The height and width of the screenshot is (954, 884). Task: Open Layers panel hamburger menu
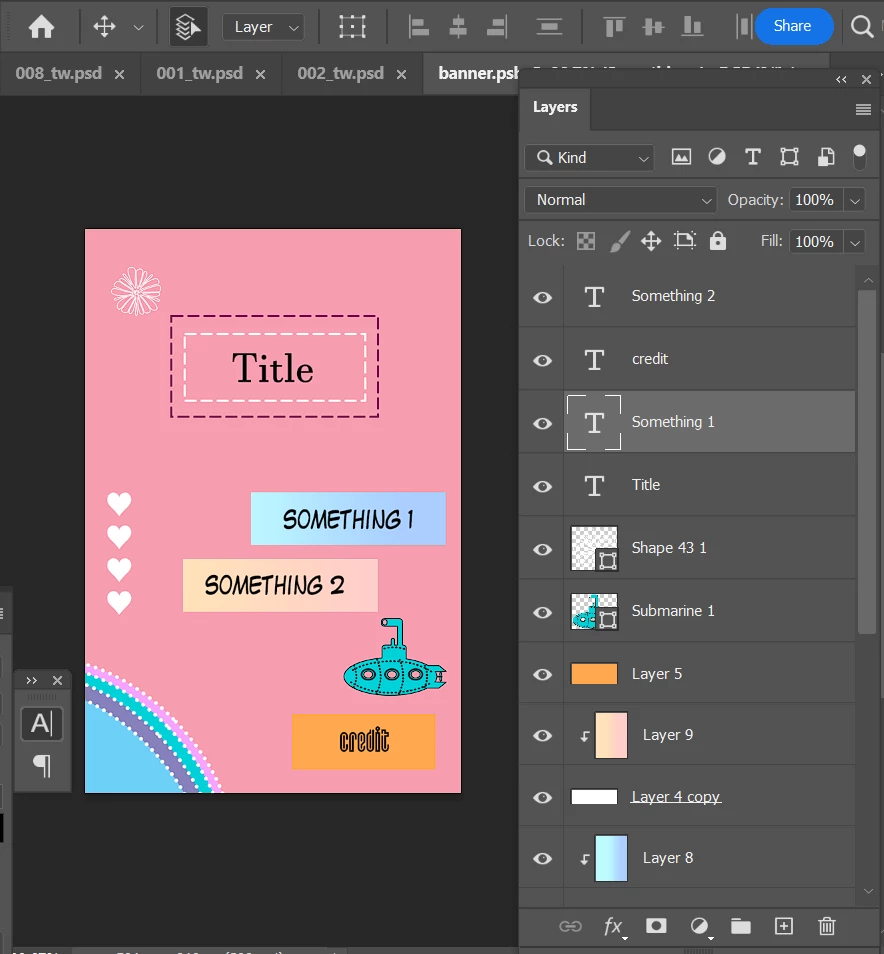coord(863,110)
